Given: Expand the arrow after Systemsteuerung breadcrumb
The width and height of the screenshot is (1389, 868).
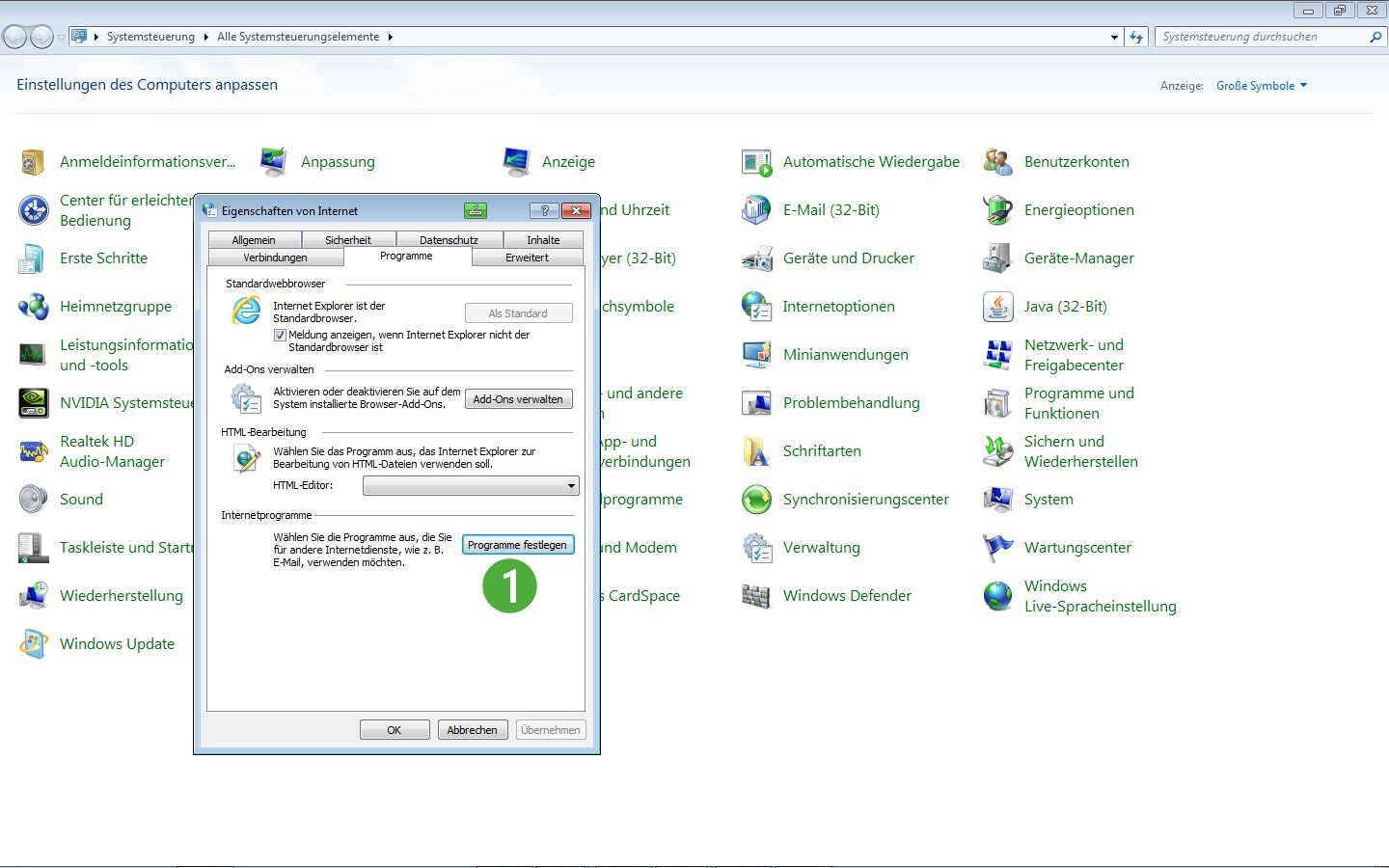Looking at the screenshot, I should pos(206,38).
